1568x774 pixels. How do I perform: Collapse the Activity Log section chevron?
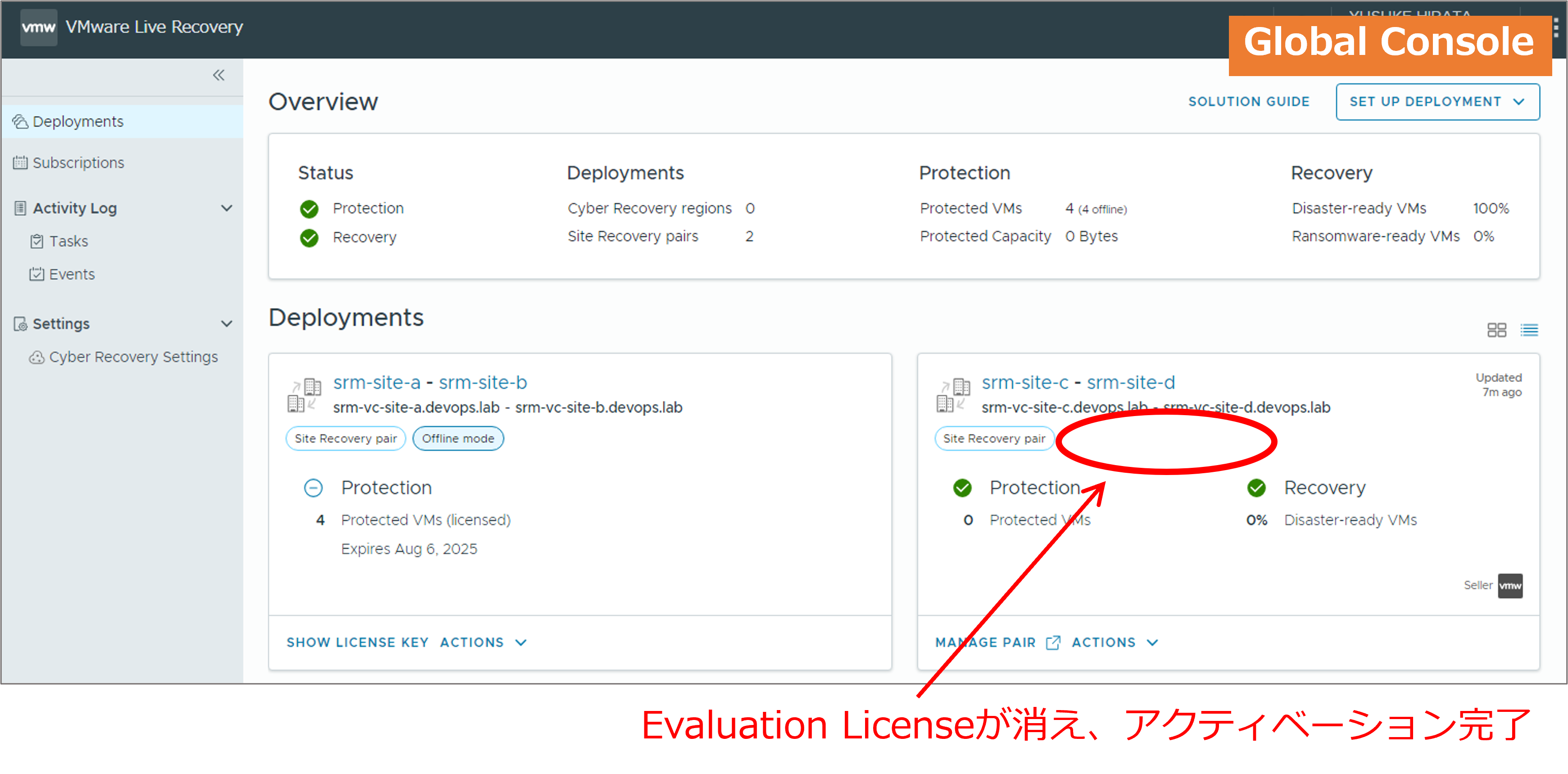point(227,208)
